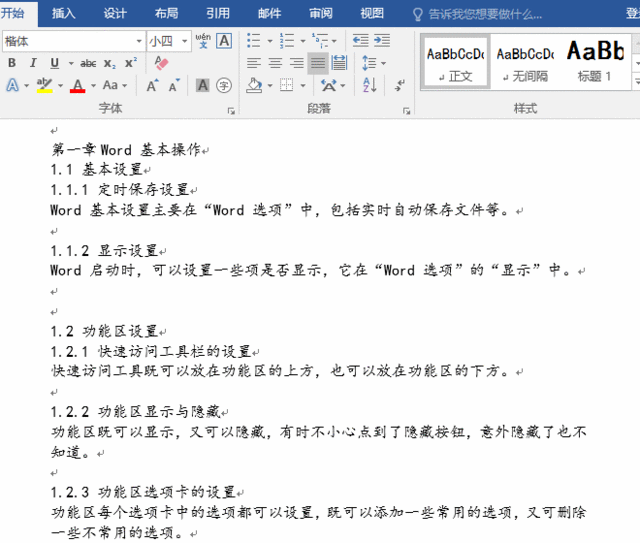Viewport: 640px width, 543px height.
Task: Toggle strikethrough on text
Action: (x=88, y=63)
